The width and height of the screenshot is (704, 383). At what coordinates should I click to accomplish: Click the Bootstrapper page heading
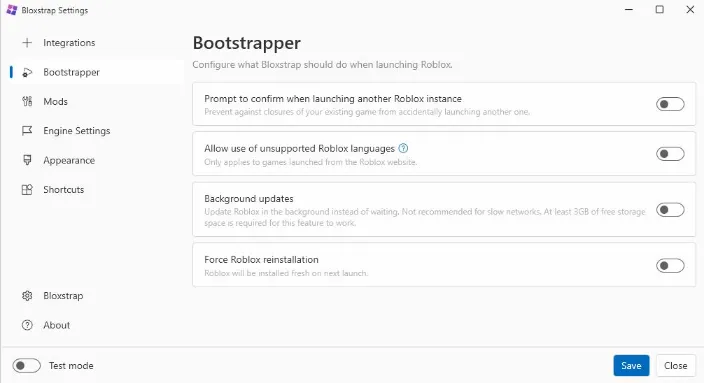[x=246, y=44]
